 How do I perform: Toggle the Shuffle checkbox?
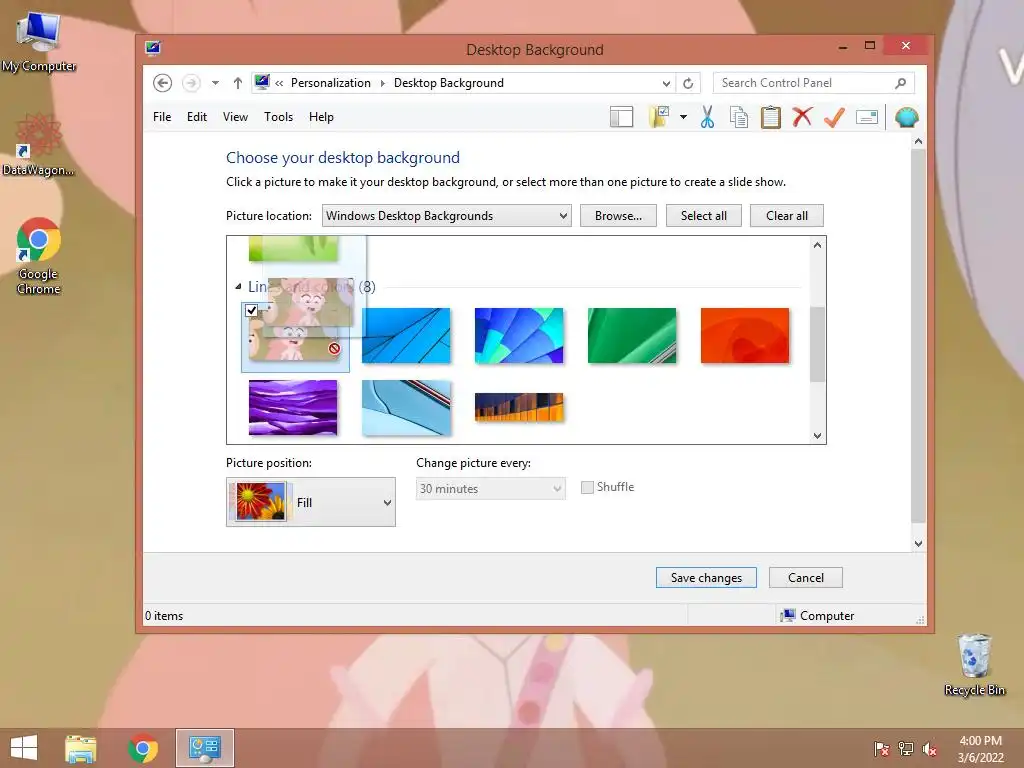587,487
